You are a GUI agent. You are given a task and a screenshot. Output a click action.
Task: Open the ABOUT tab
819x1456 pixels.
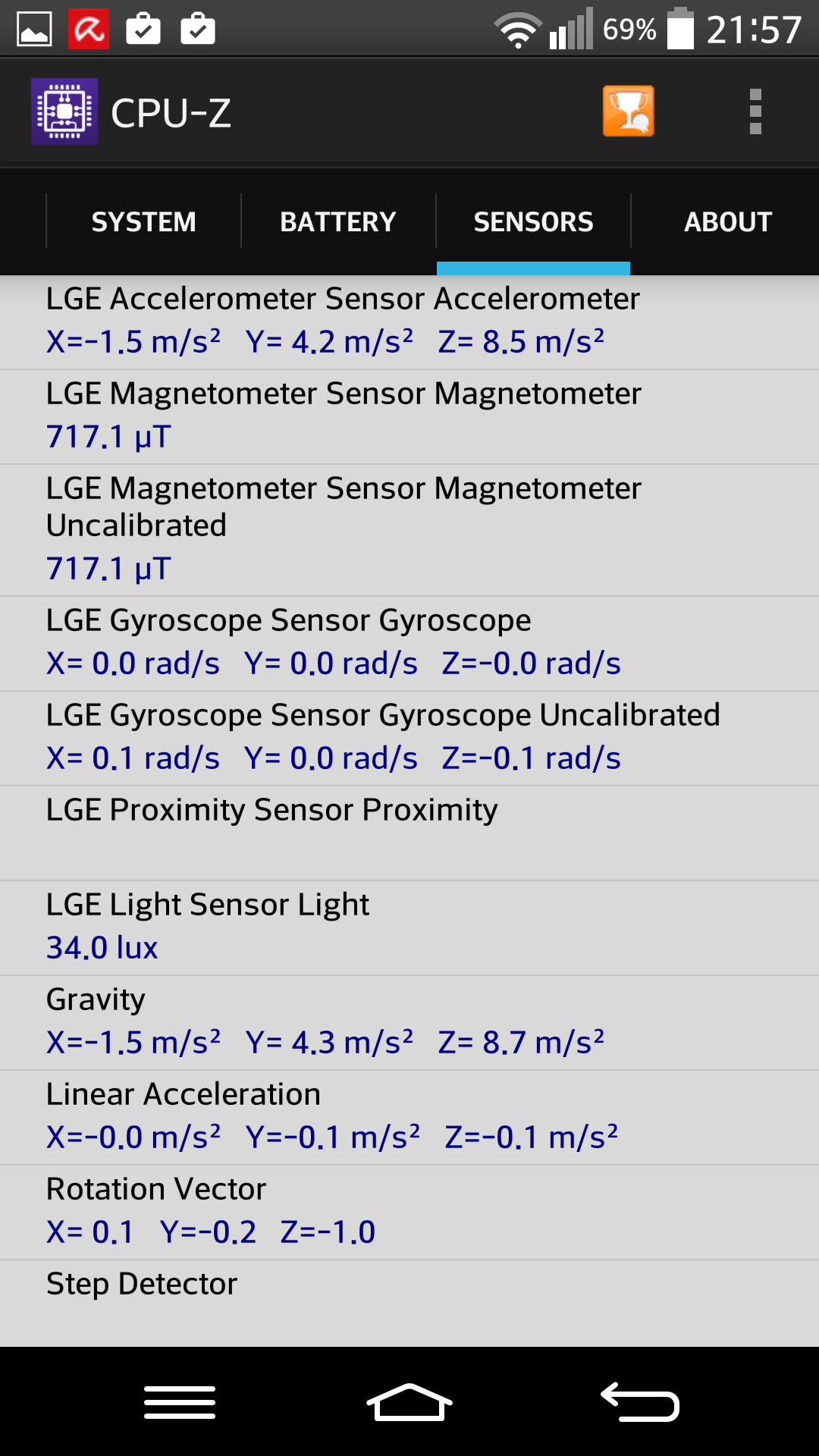tap(727, 221)
